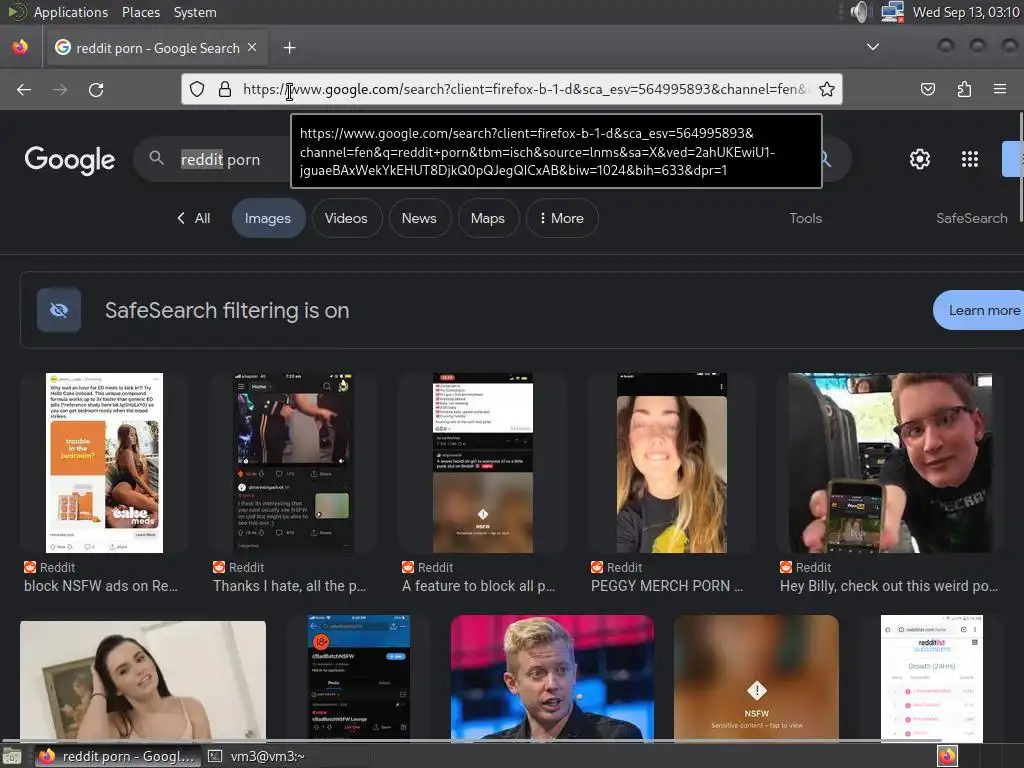Open thumbnail above 'Hey Billy' caption
This screenshot has width=1024, height=768.
889,463
